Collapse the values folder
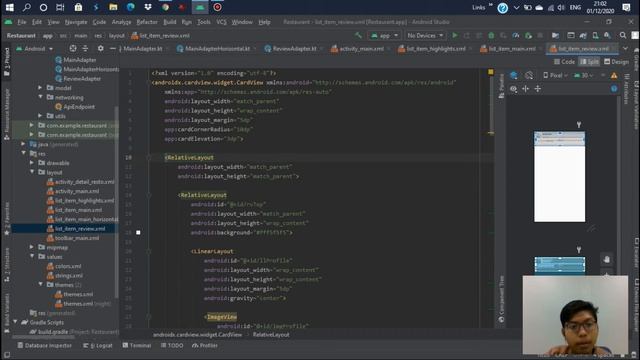Image resolution: width=640 pixels, height=360 pixels. click(32, 256)
